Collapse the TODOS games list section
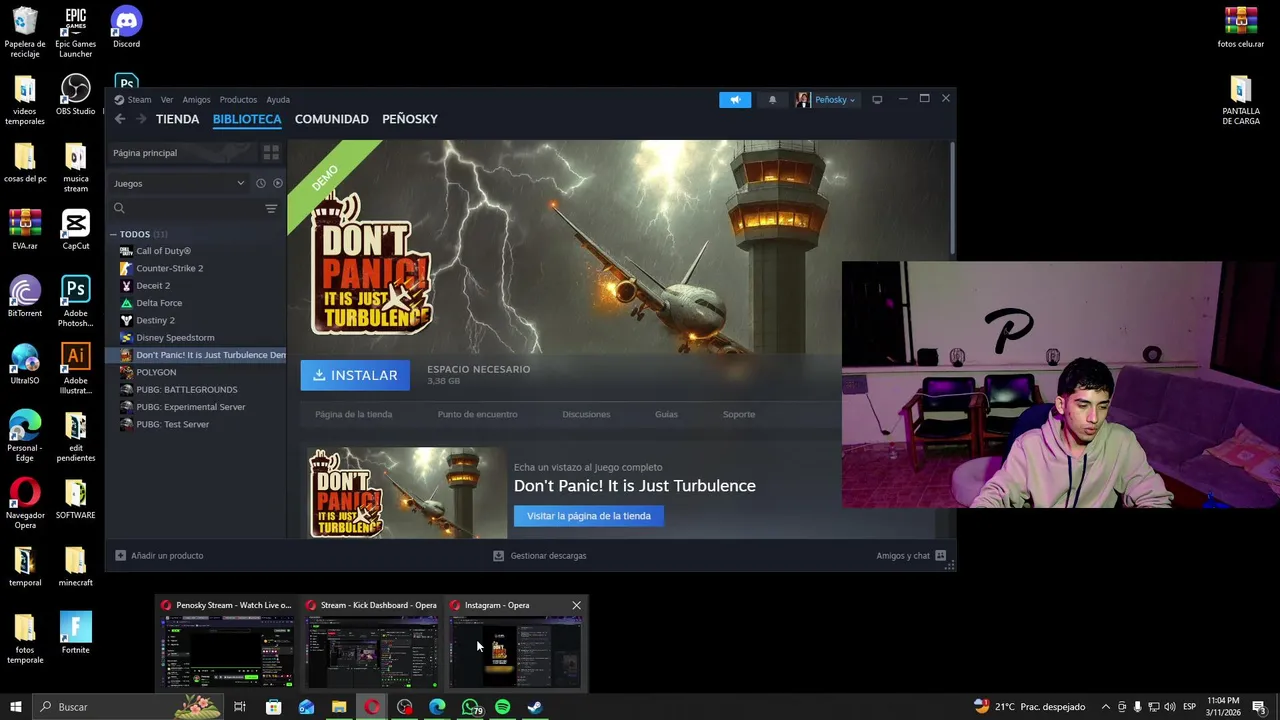Screen dimensions: 1280x720 tap(114, 234)
